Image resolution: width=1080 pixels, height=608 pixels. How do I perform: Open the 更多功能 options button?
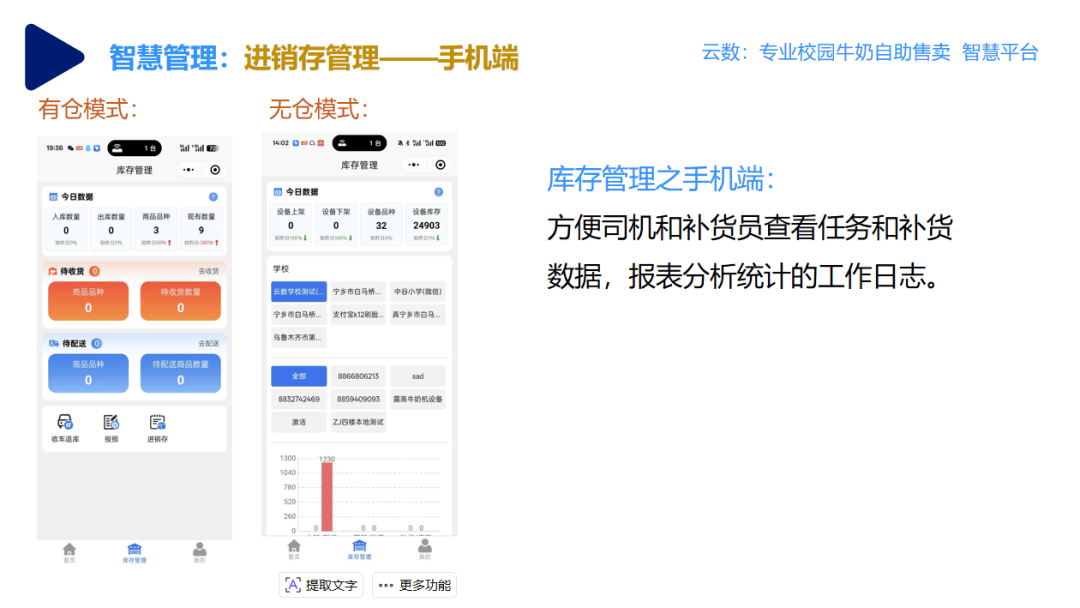(x=415, y=585)
